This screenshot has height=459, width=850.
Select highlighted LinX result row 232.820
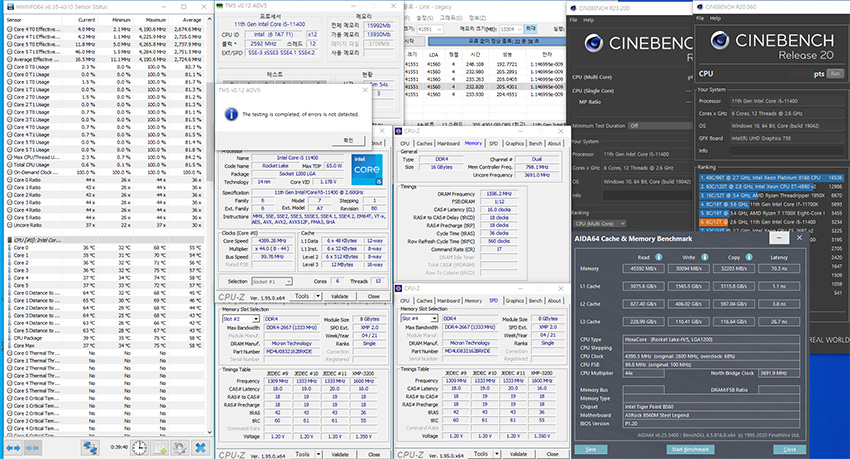tap(484, 87)
